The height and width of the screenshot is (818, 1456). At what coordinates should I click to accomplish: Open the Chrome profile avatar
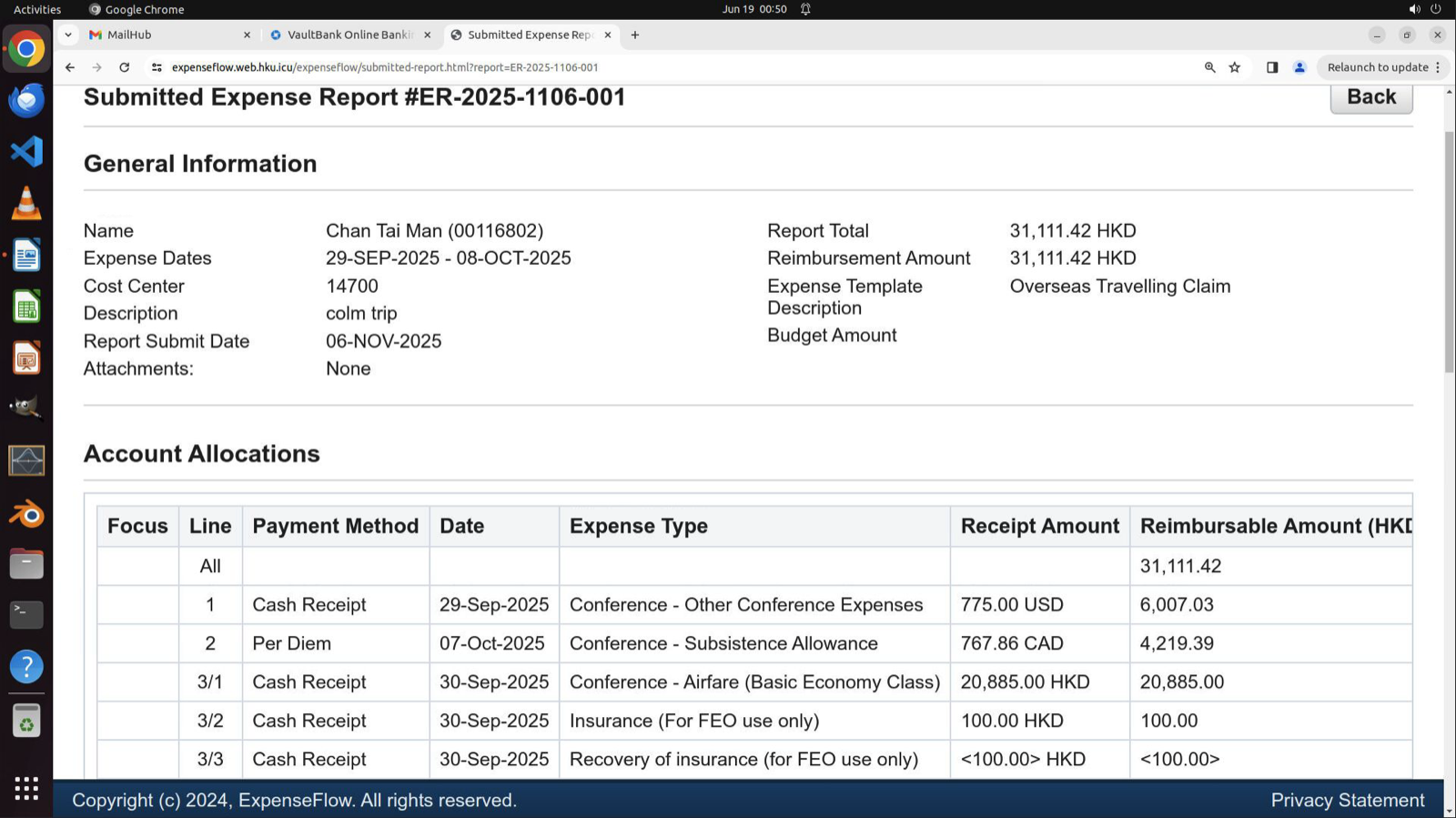[1299, 67]
